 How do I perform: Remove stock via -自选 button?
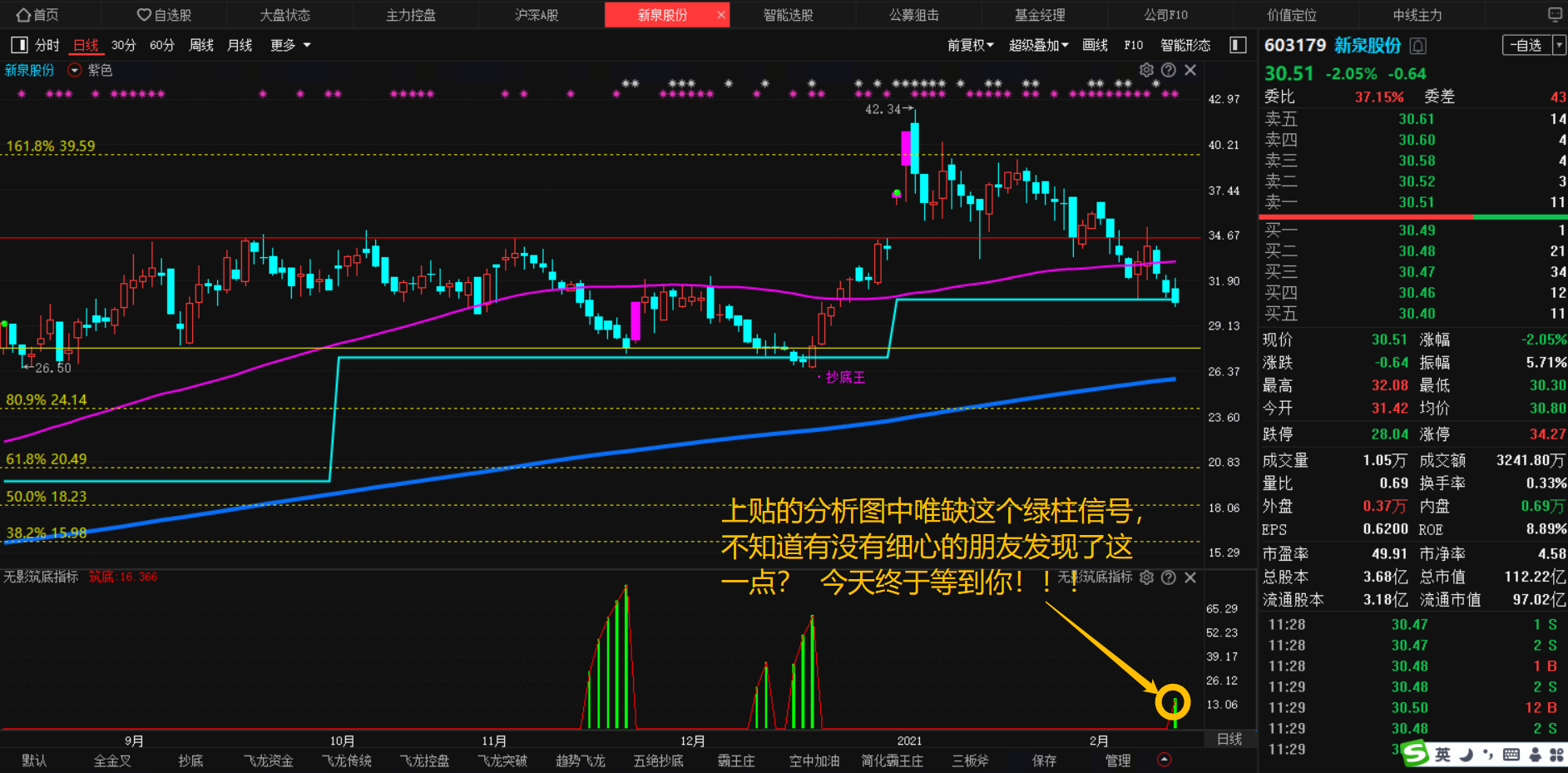(1526, 45)
